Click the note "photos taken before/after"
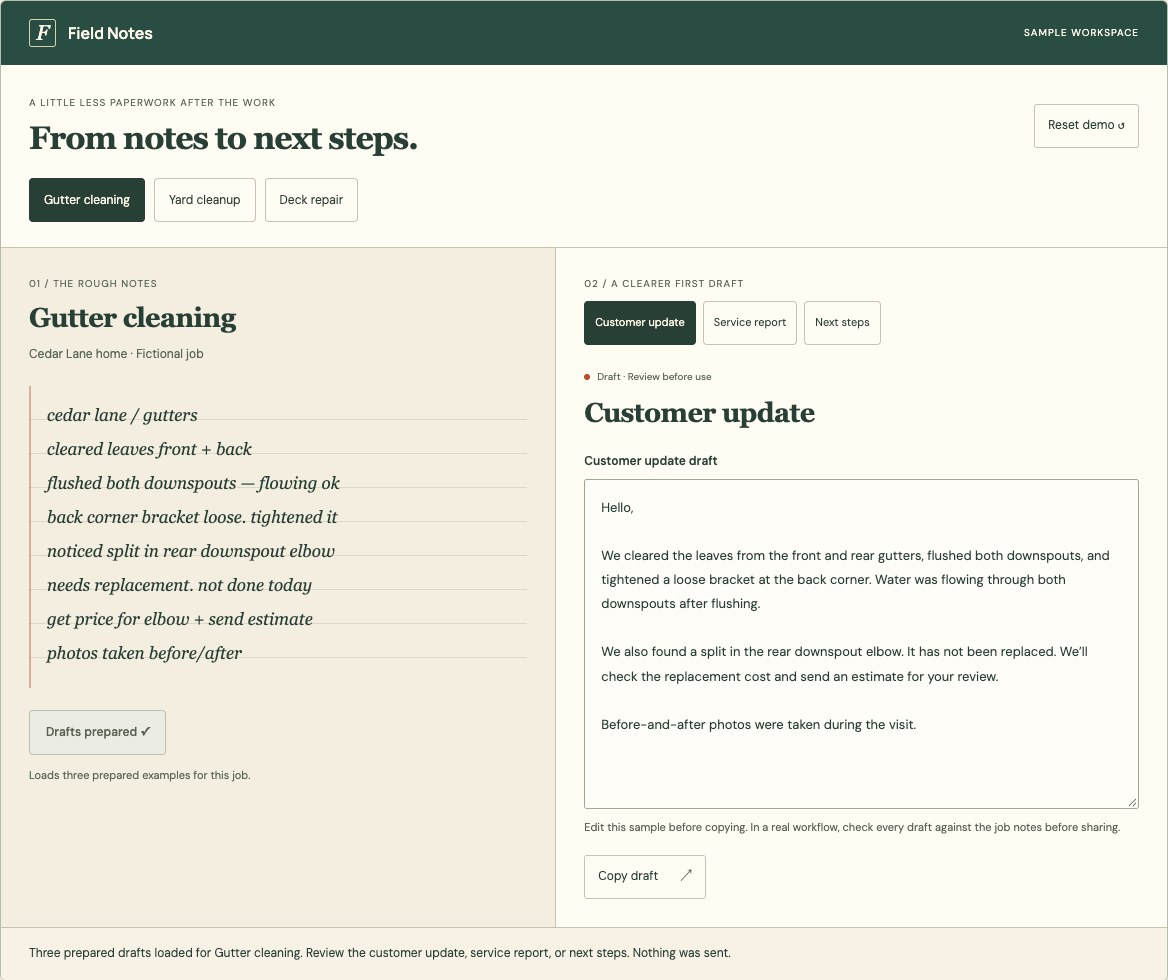 145,653
